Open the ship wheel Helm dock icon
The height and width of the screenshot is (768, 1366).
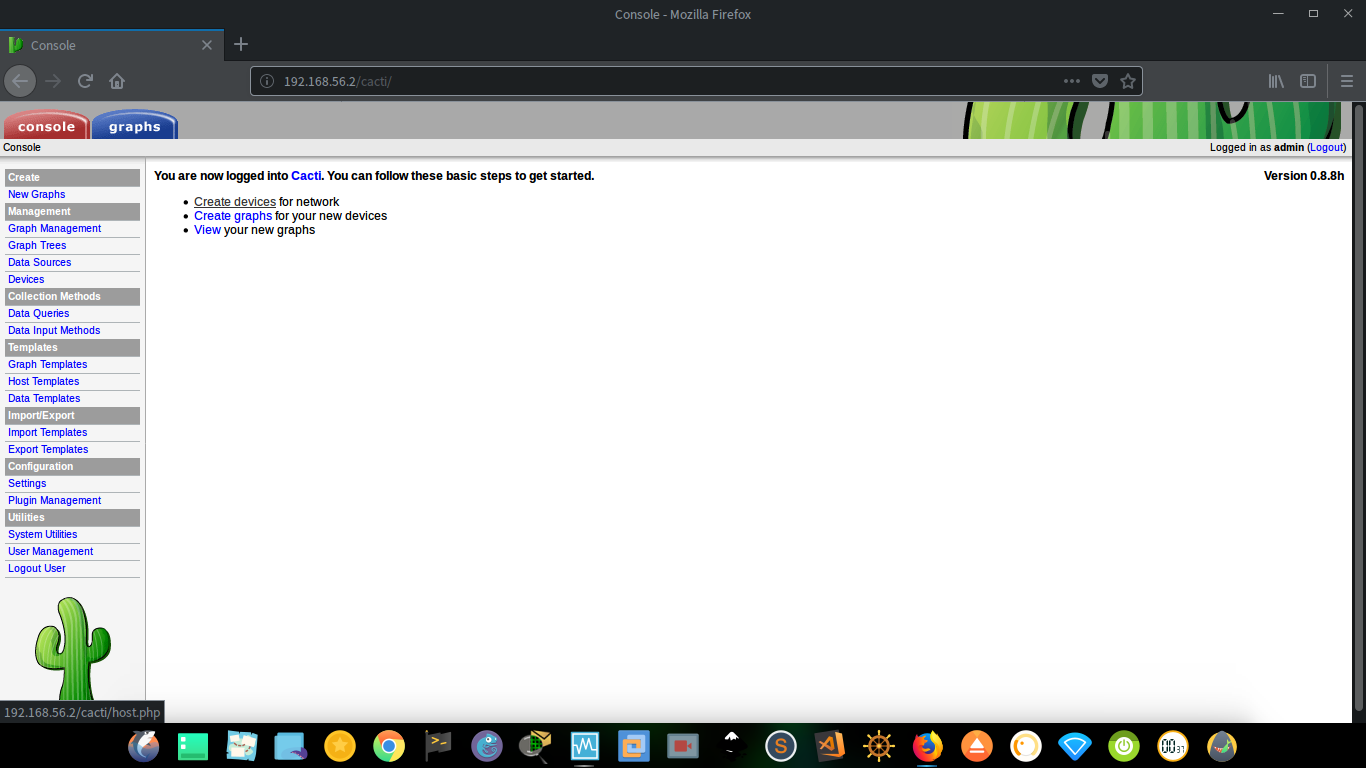[879, 746]
